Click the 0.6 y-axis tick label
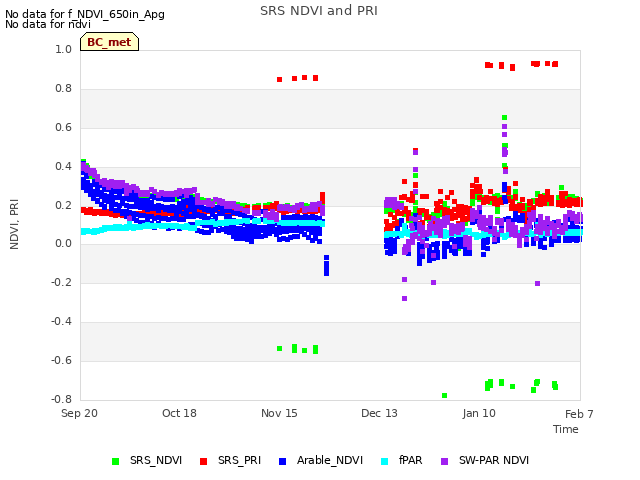The image size is (640, 480). [63, 127]
